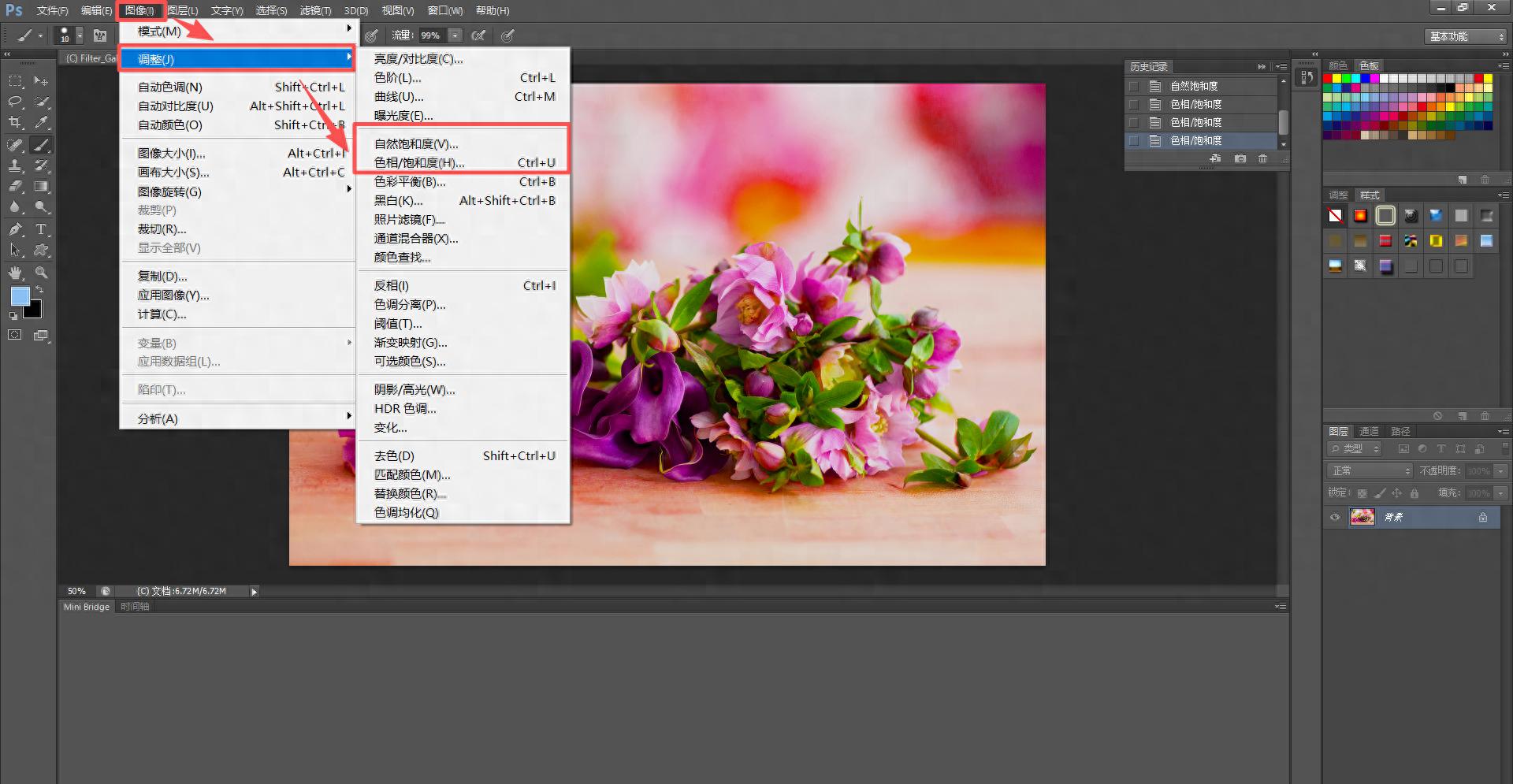
Task: Open the 正常 blend mode dropdown
Action: tap(1370, 470)
